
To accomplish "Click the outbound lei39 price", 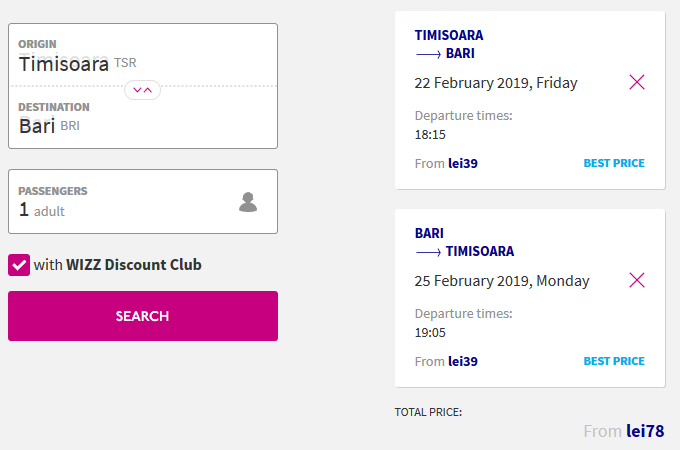I will click(x=463, y=163).
